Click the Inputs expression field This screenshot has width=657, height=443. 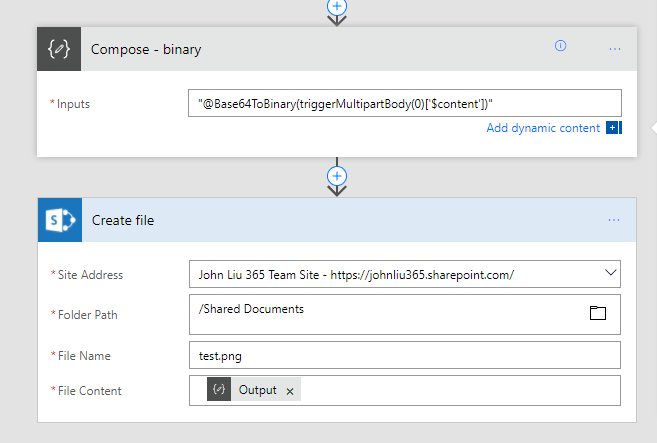404,103
